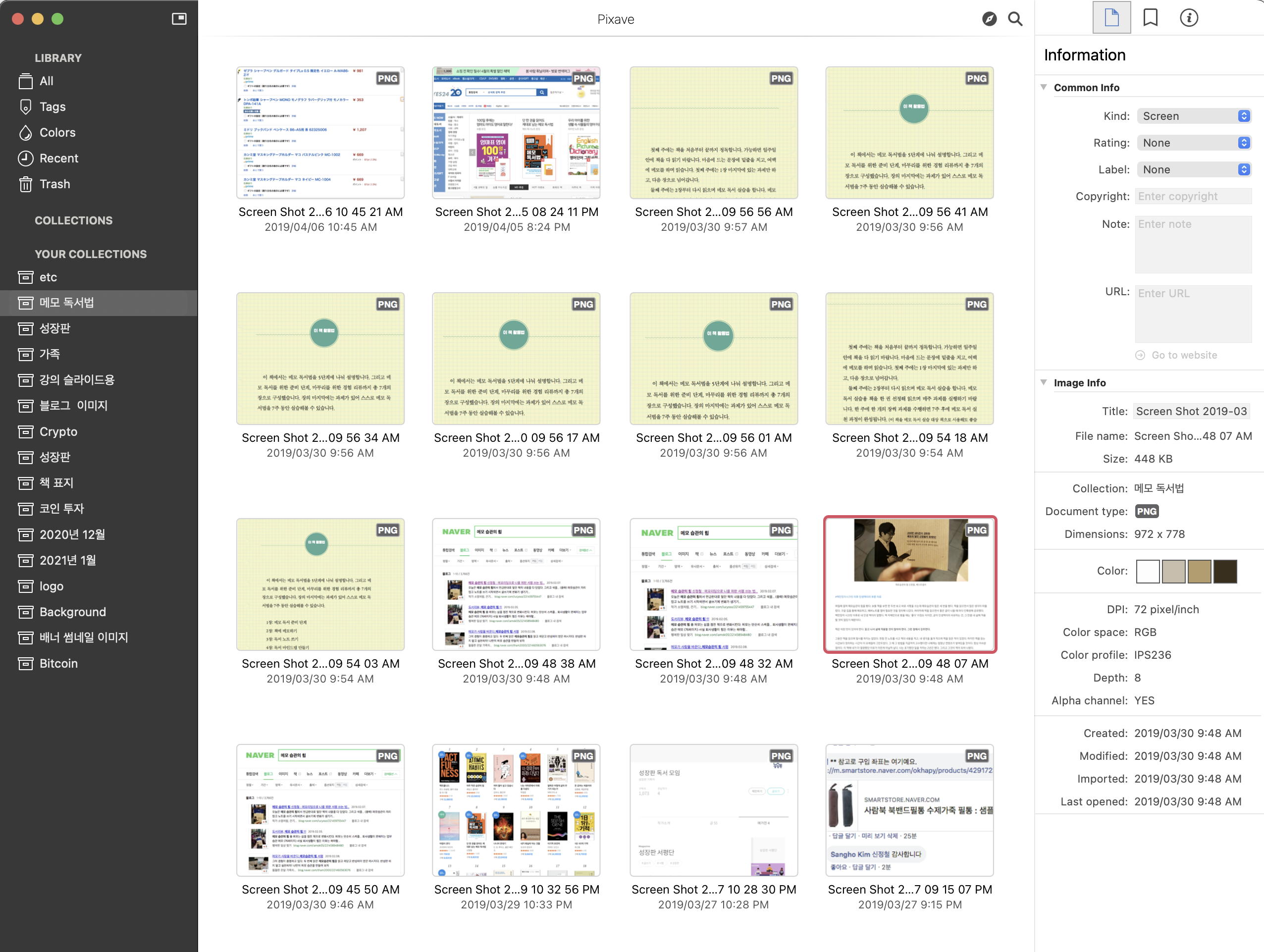Screen dimensions: 1264x952
Task: Collapse the Common Info section
Action: (x=1044, y=88)
